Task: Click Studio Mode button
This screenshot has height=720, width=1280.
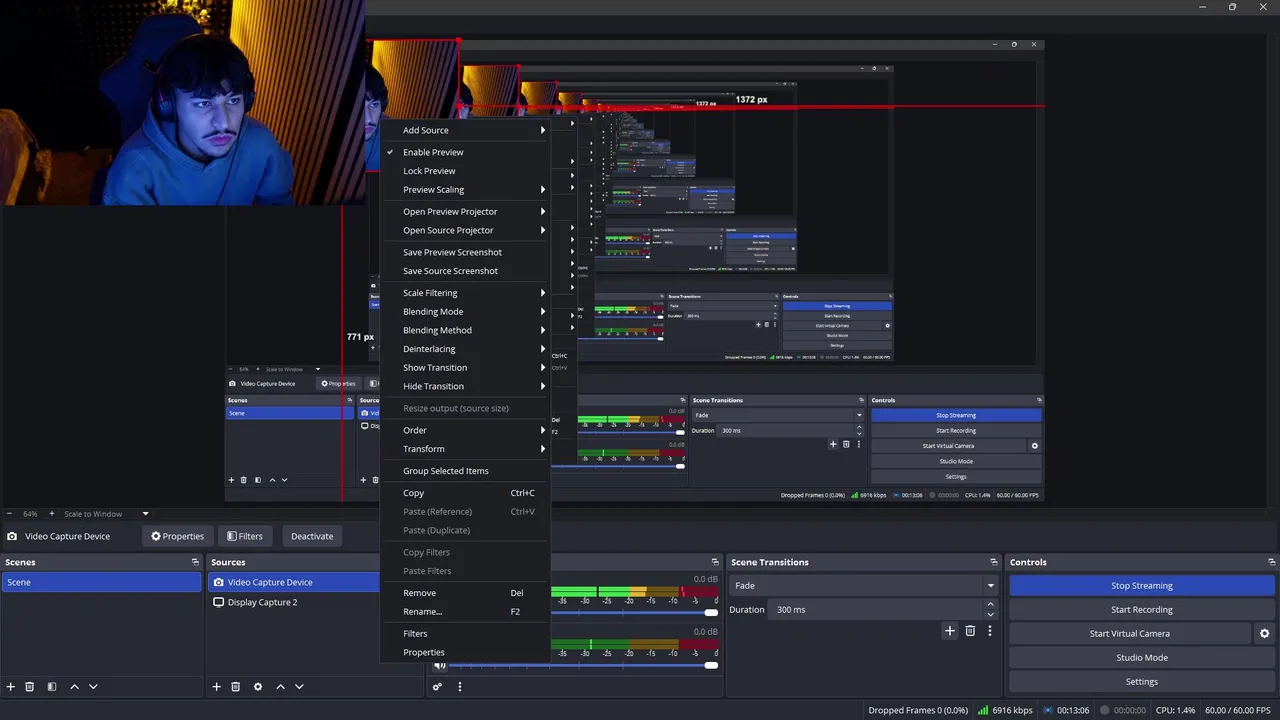Action: (x=1142, y=658)
